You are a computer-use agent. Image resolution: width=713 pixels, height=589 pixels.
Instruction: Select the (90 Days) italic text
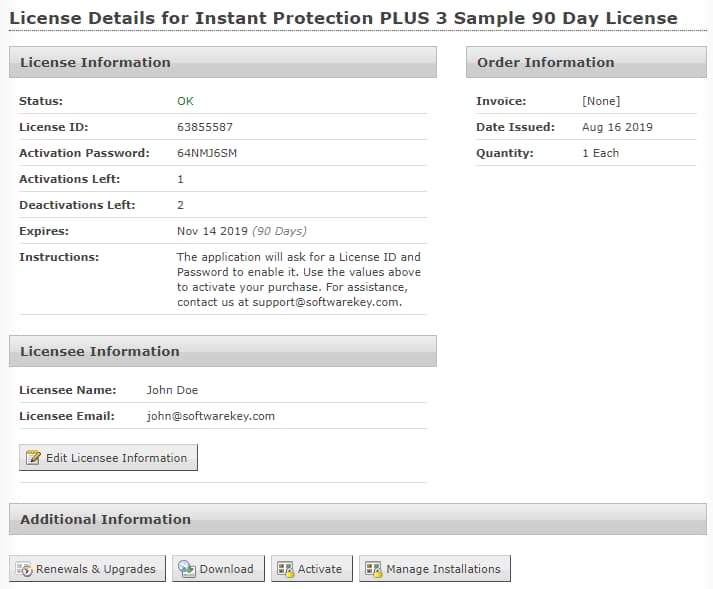279,231
